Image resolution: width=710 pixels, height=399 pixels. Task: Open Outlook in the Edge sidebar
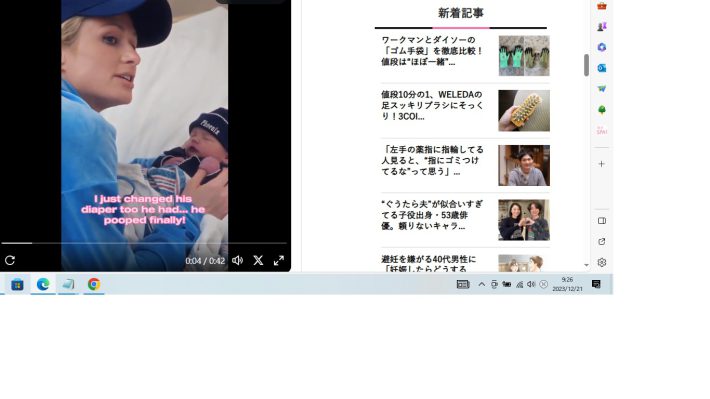[x=601, y=68]
